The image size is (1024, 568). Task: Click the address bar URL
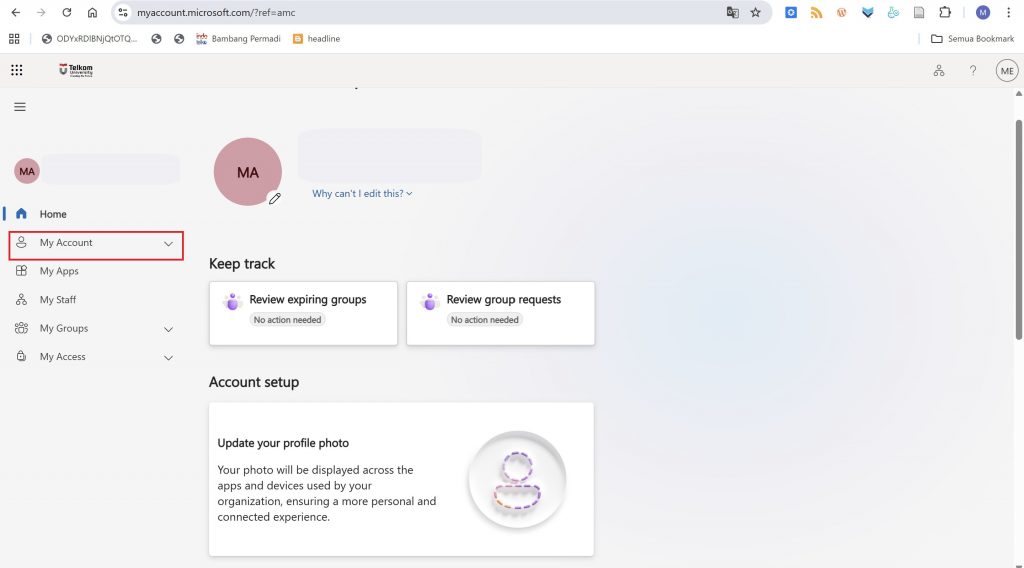coord(216,12)
